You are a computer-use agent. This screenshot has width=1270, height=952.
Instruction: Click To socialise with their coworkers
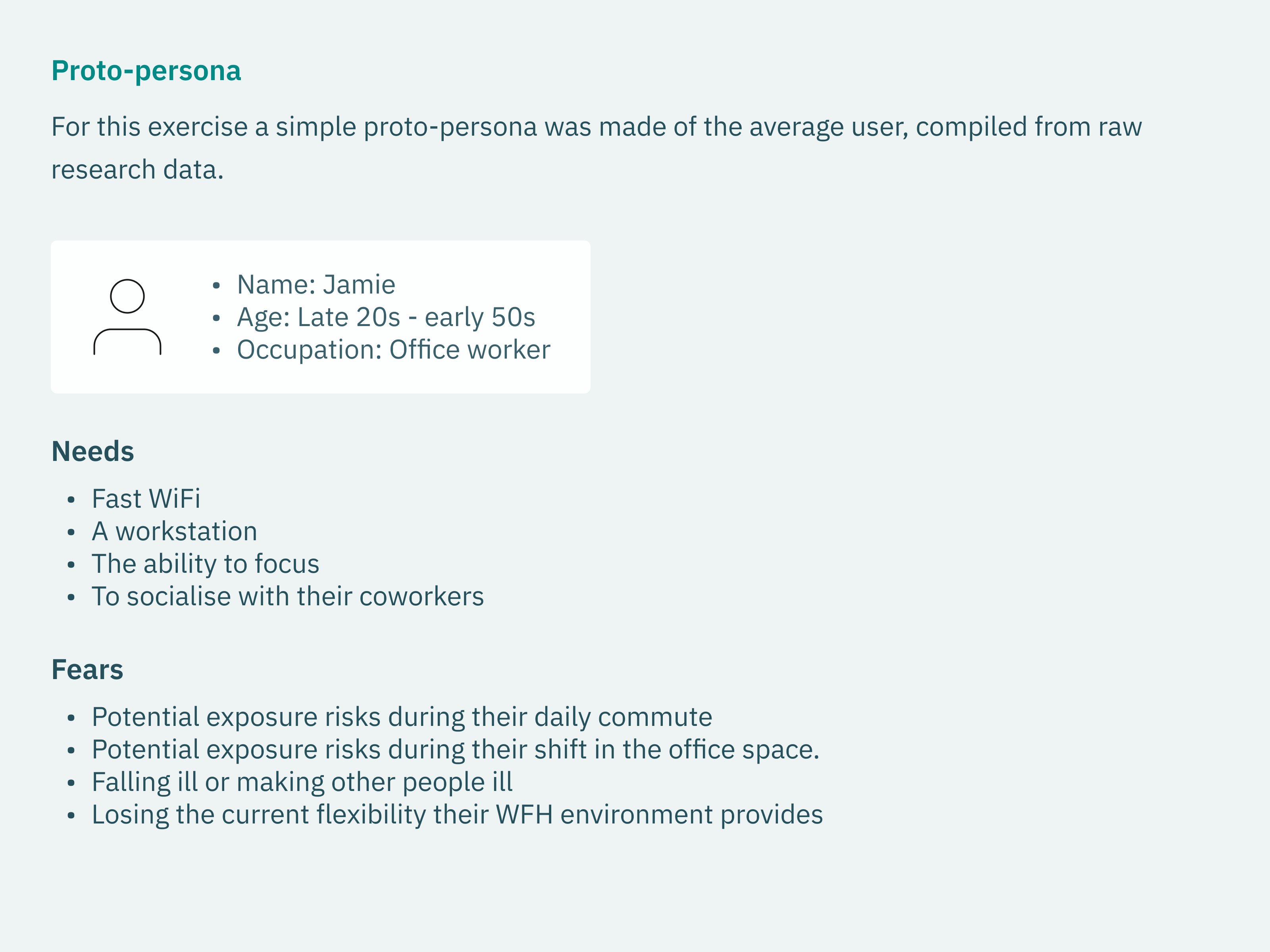point(288,597)
